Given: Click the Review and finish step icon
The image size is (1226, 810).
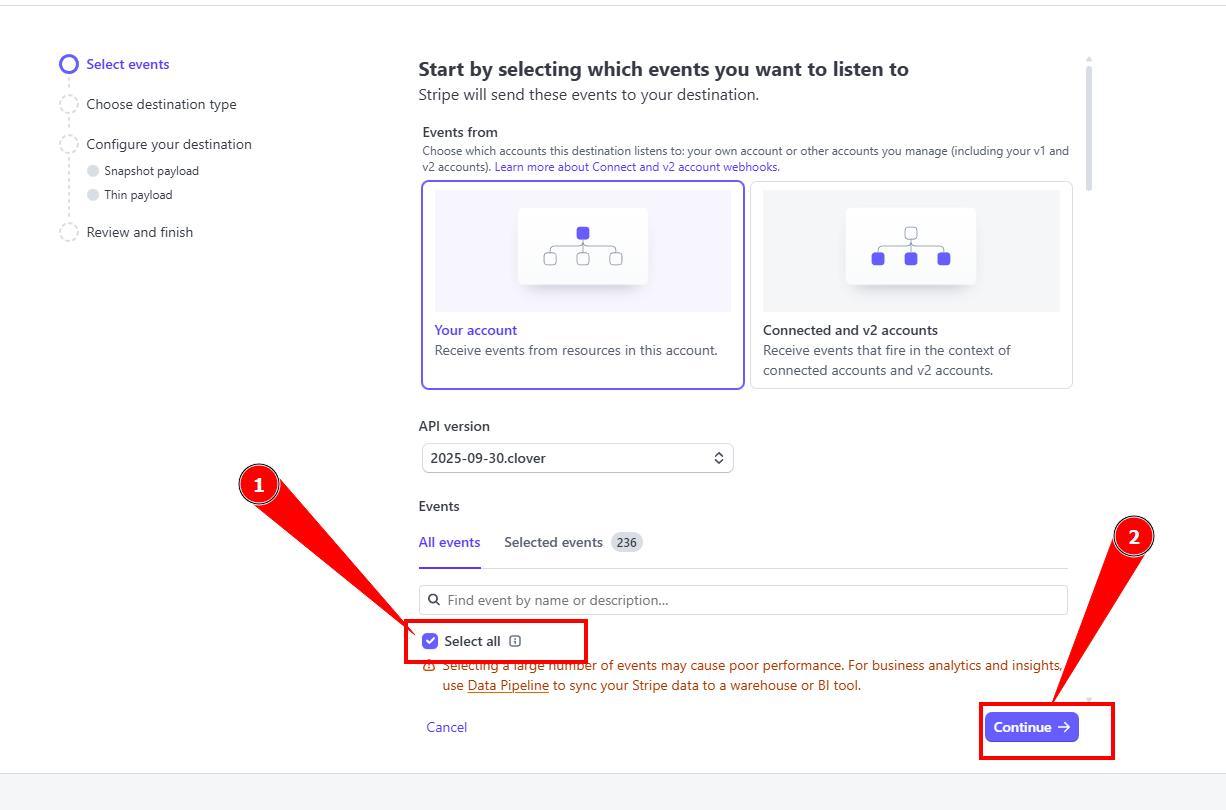Looking at the screenshot, I should coord(68,233).
